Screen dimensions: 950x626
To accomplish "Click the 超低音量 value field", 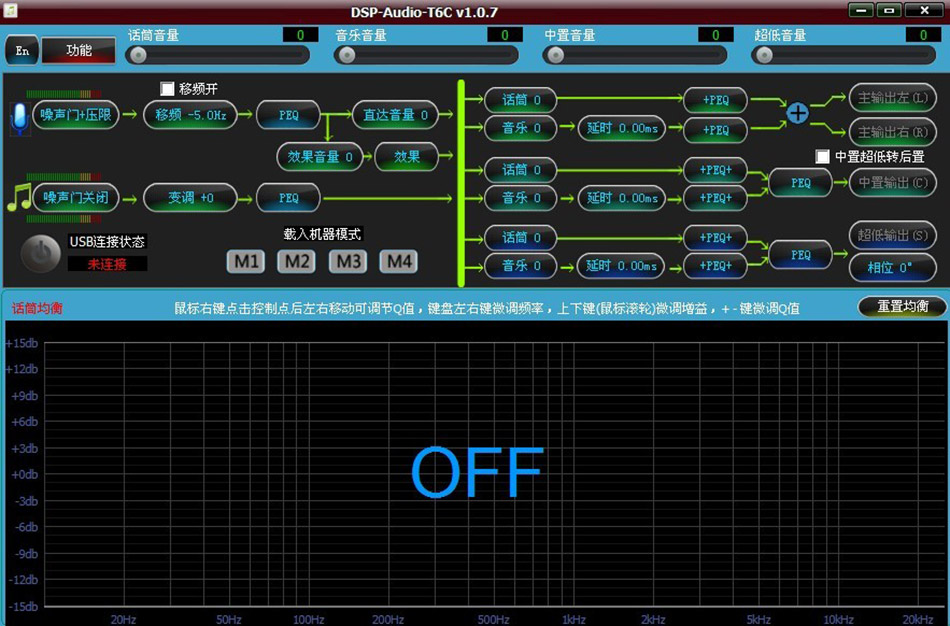I will pyautogui.click(x=922, y=33).
